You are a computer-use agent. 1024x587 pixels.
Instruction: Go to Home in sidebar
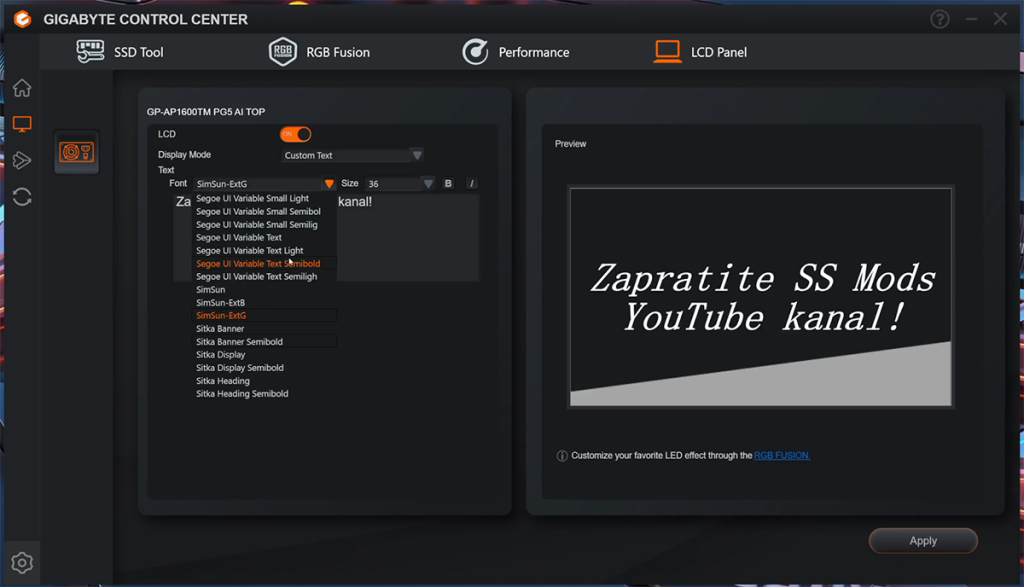22,87
